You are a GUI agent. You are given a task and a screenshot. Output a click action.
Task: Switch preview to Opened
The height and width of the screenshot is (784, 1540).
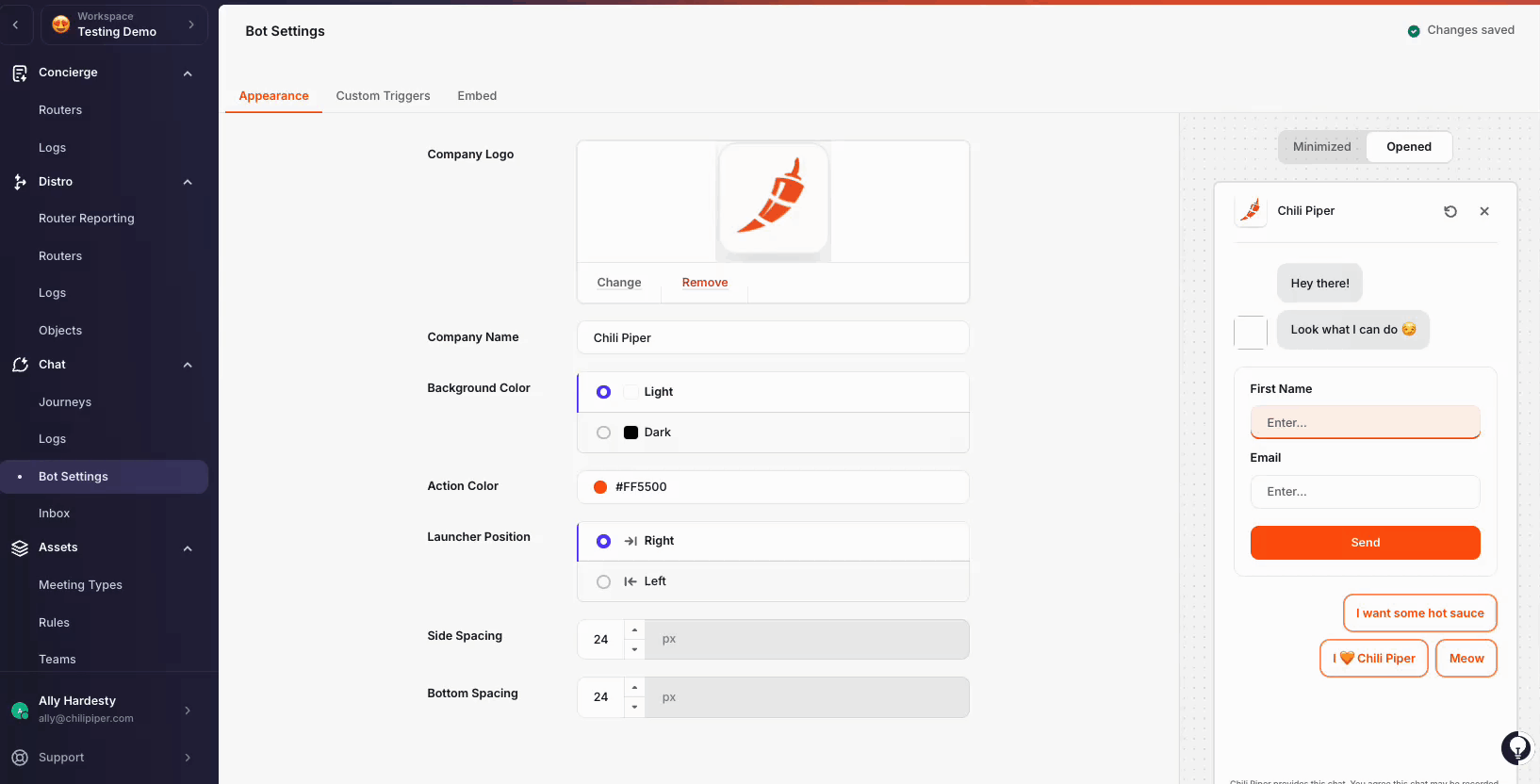click(1408, 147)
